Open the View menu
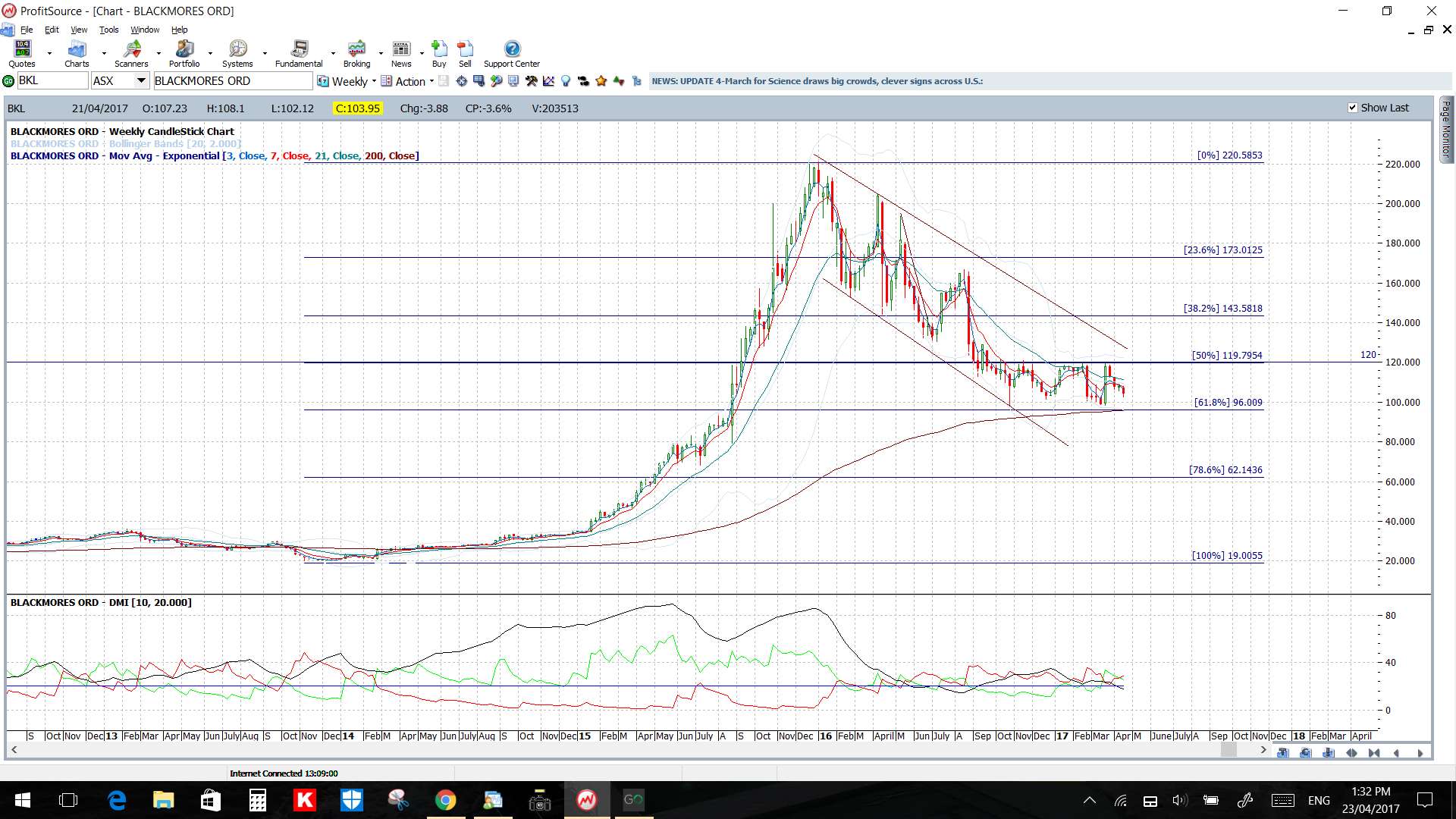The width and height of the screenshot is (1456, 819). tap(79, 30)
